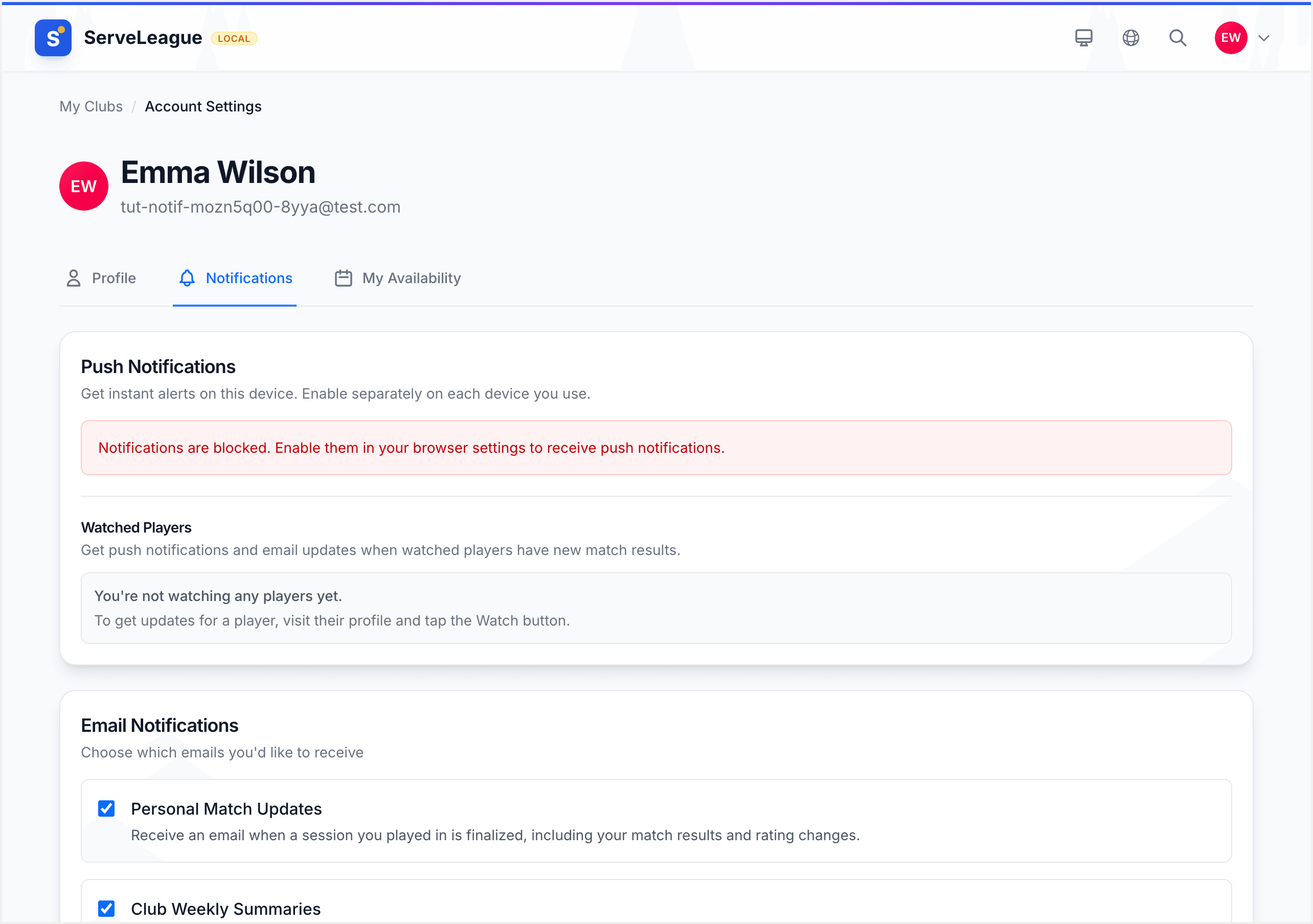Click the person icon beside Profile

point(73,278)
